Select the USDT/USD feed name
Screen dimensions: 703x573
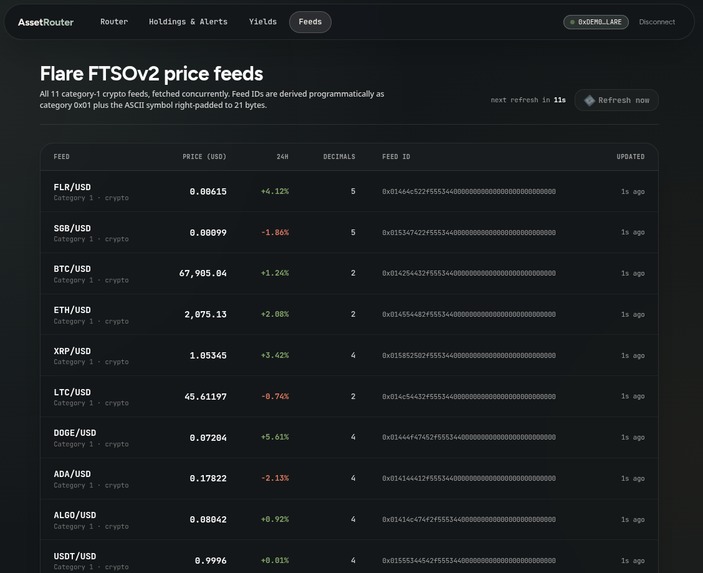pyautogui.click(x=75, y=556)
